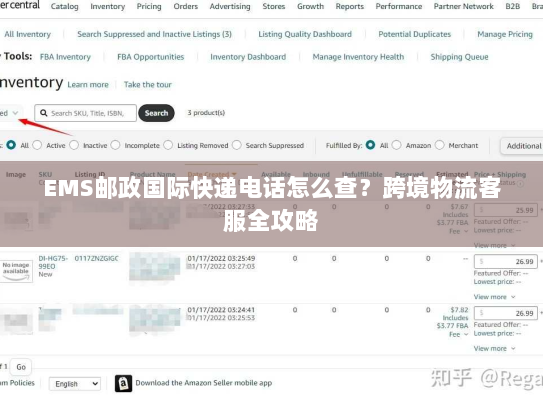
Task: Click the Amazon Seller app icon
Action: click(x=123, y=383)
